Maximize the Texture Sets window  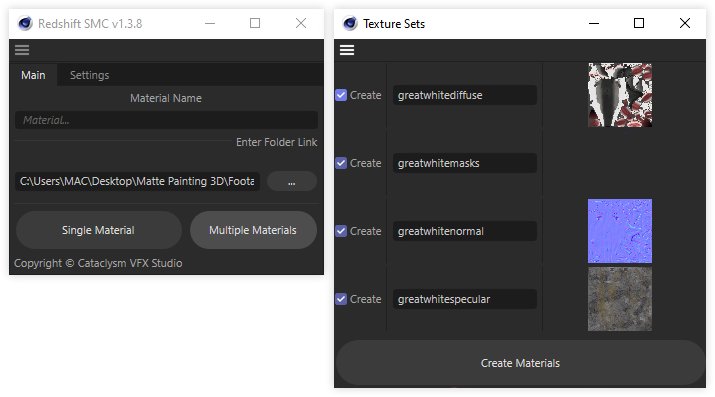pos(639,23)
